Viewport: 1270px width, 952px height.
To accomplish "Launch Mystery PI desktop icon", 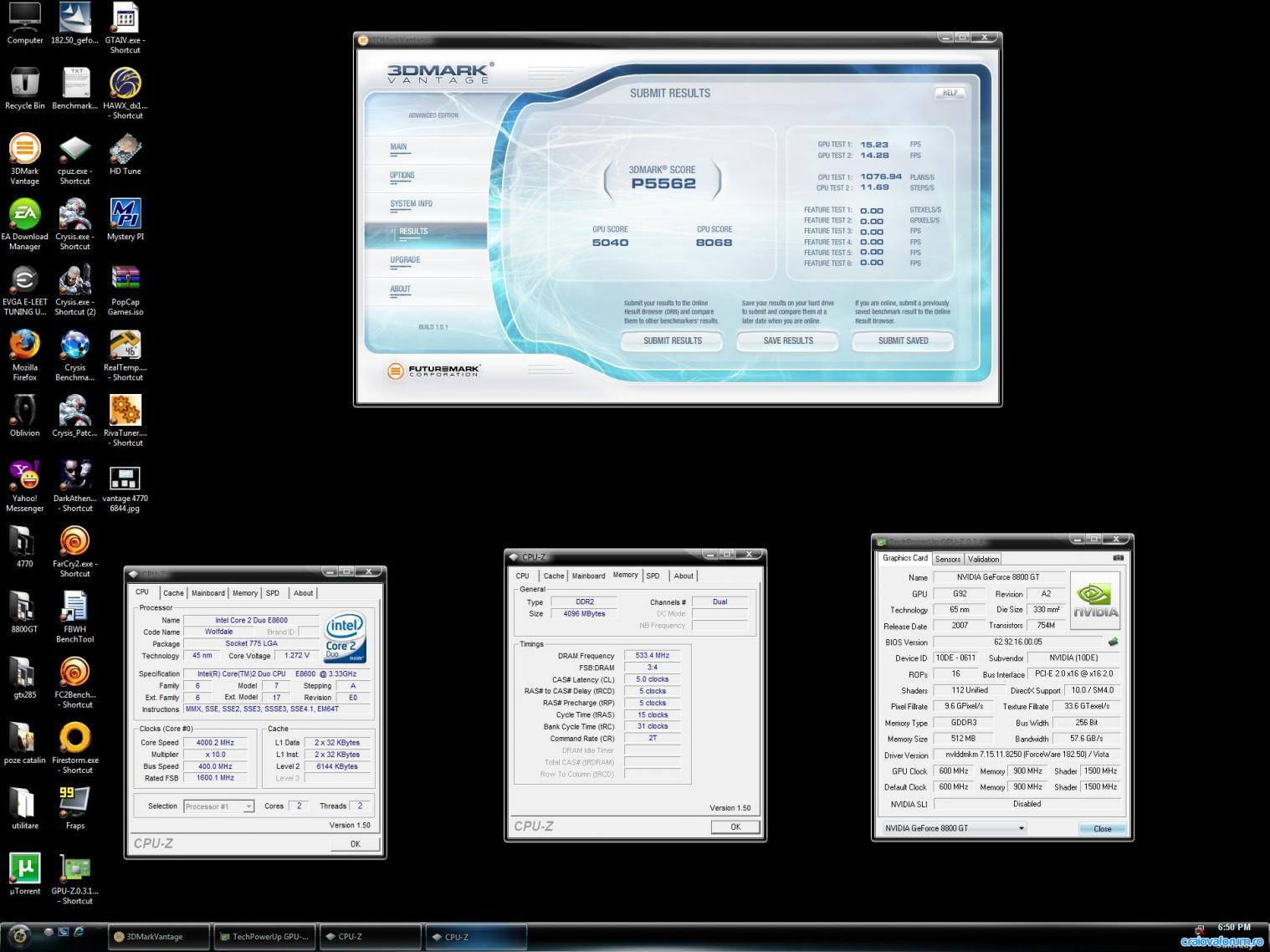I will [x=125, y=219].
